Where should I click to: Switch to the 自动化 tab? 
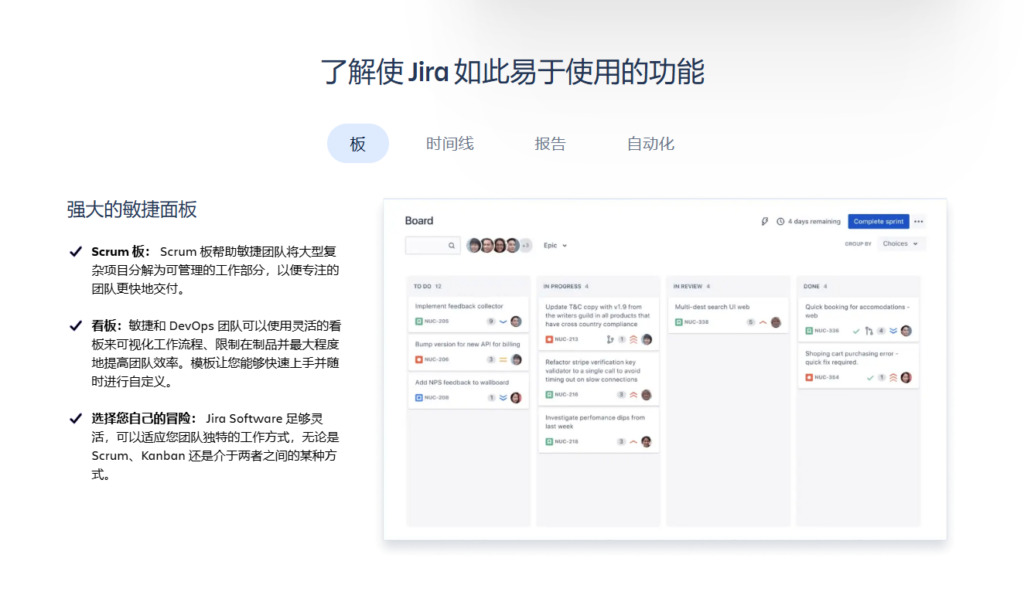pyautogui.click(x=650, y=144)
